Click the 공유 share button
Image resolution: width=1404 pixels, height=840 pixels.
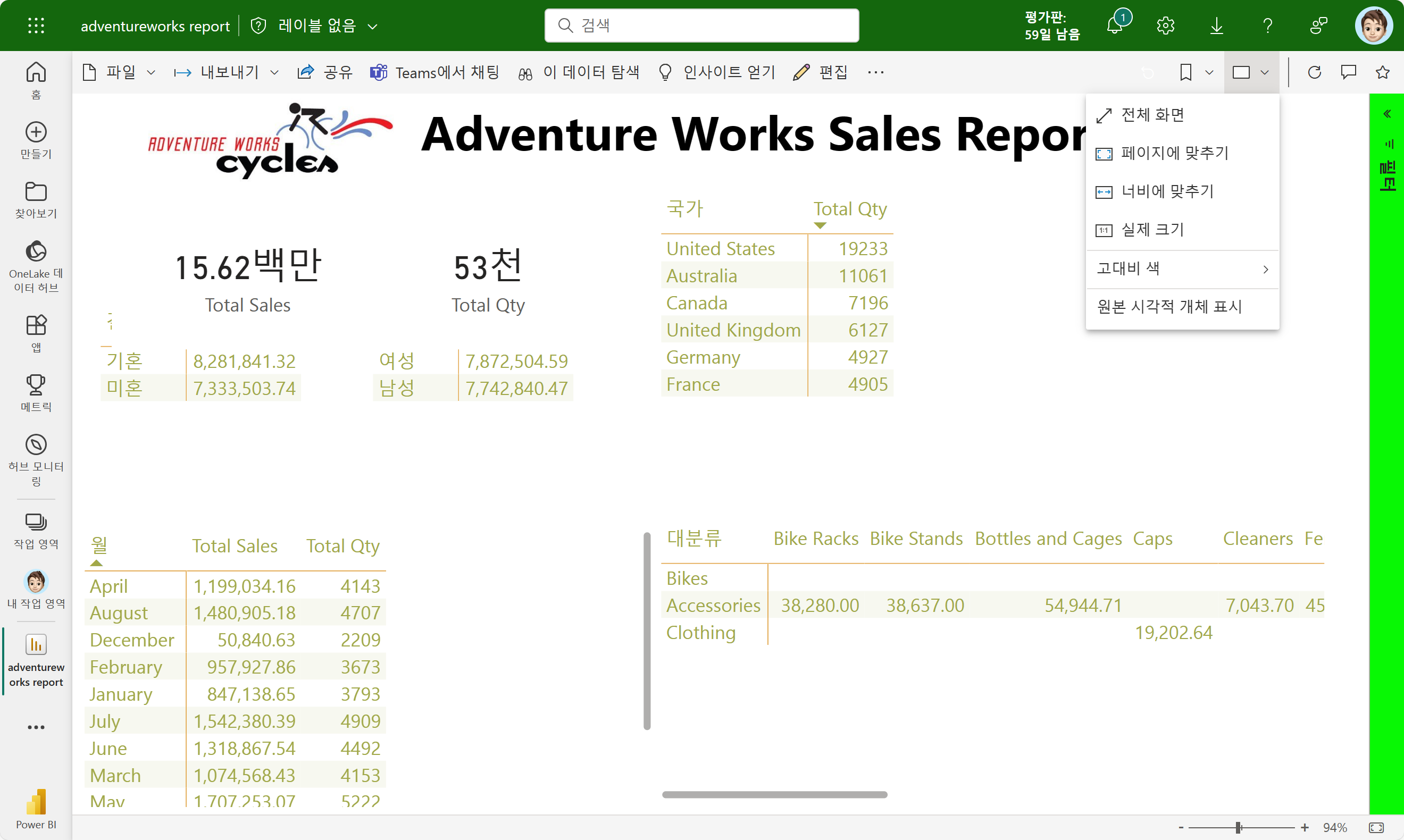pyautogui.click(x=325, y=72)
